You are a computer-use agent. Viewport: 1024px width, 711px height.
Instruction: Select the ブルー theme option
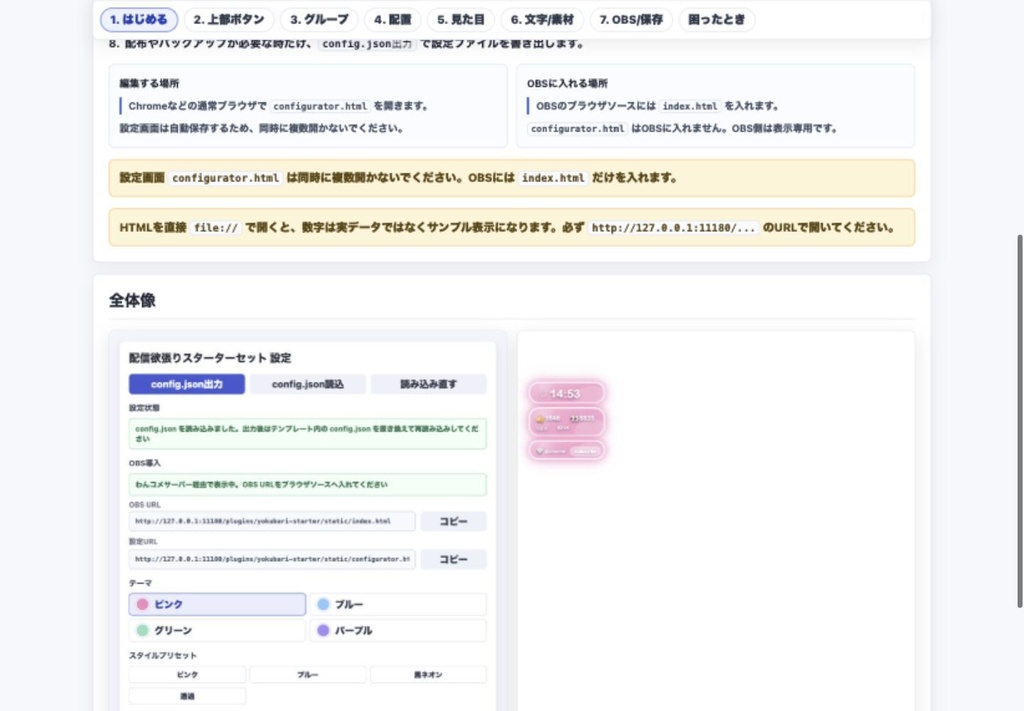(x=398, y=605)
